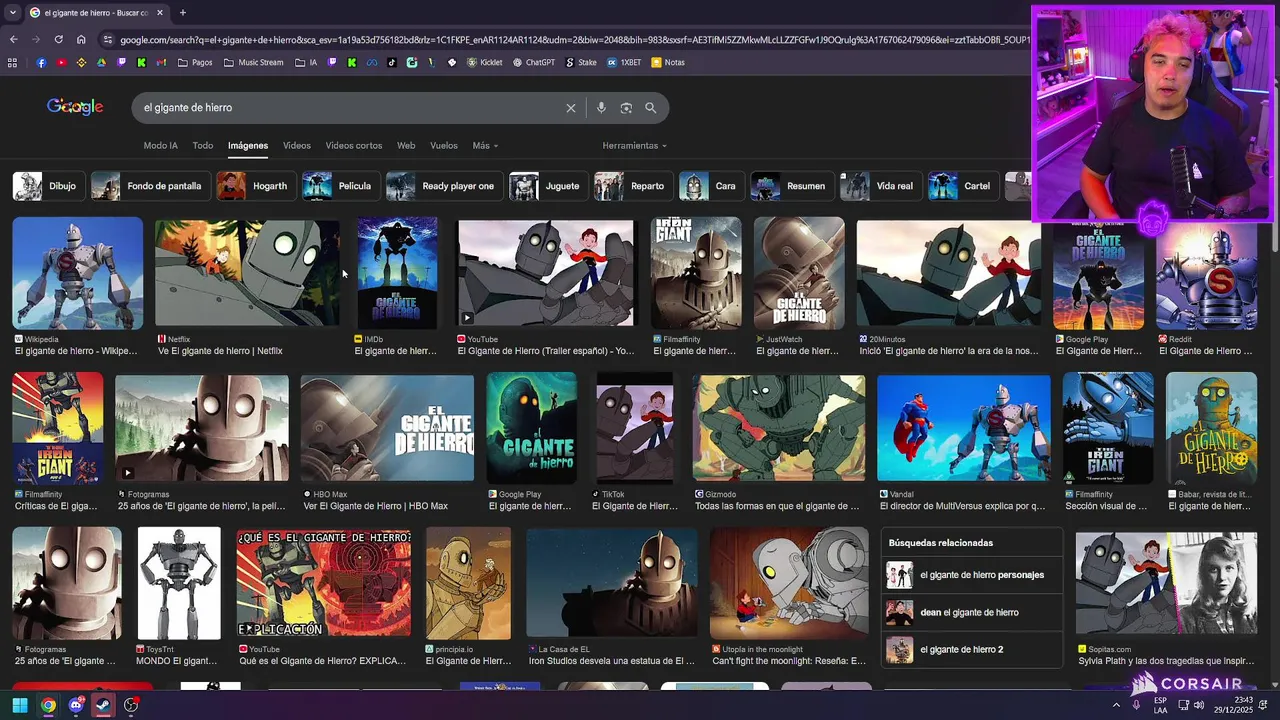1280x720 pixels.
Task: Open the Stake bookmark
Action: pyautogui.click(x=581, y=62)
